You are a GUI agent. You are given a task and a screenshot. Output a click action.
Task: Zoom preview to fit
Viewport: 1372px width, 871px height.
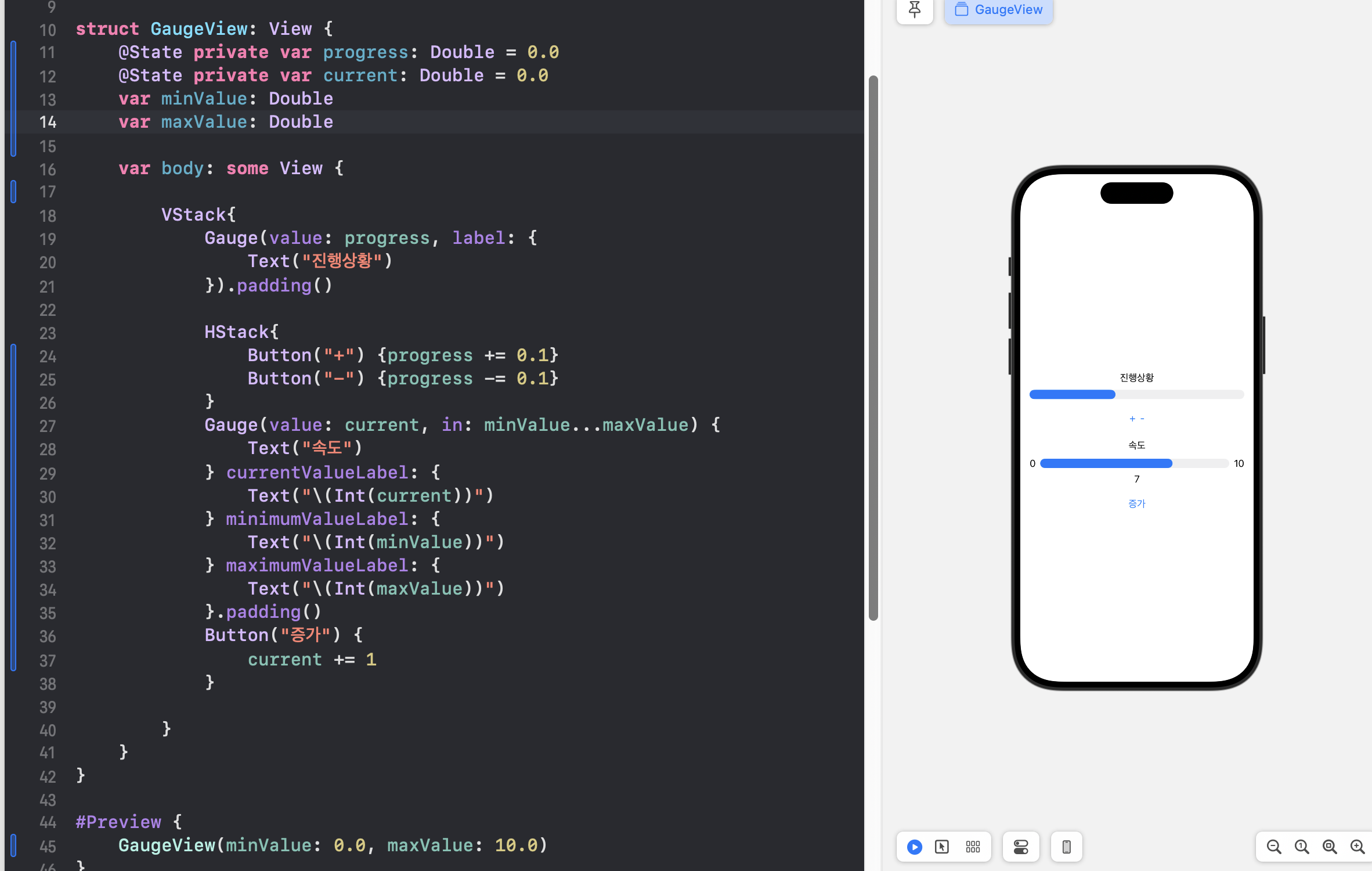(x=1329, y=847)
